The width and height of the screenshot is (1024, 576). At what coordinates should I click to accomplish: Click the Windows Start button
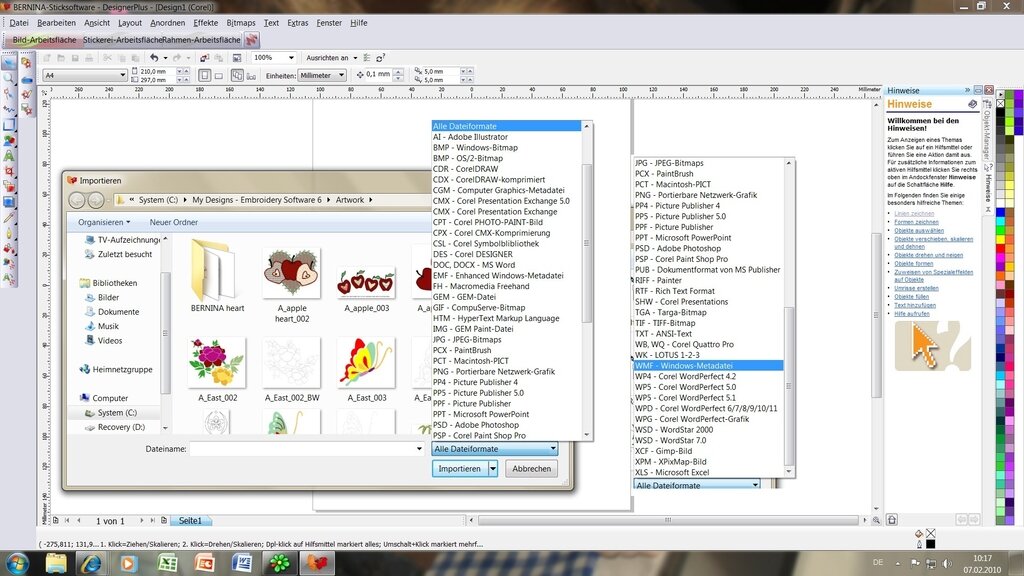tap(17, 563)
